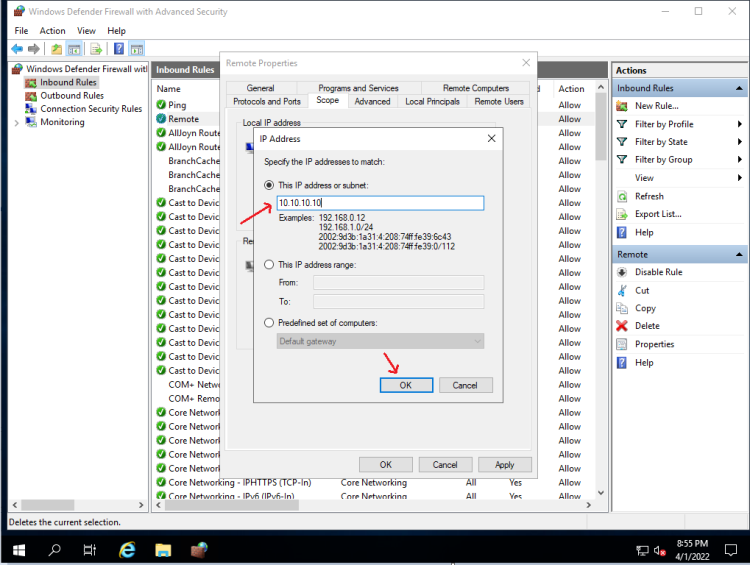Click the Disable Rule action
Screen dimensions: 750x565
pyautogui.click(x=658, y=272)
